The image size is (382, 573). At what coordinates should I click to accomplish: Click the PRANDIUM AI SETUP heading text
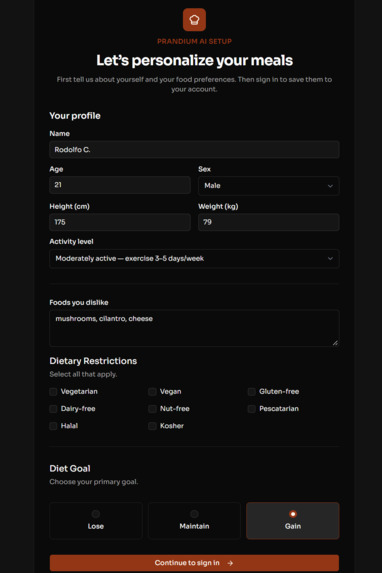pos(194,41)
